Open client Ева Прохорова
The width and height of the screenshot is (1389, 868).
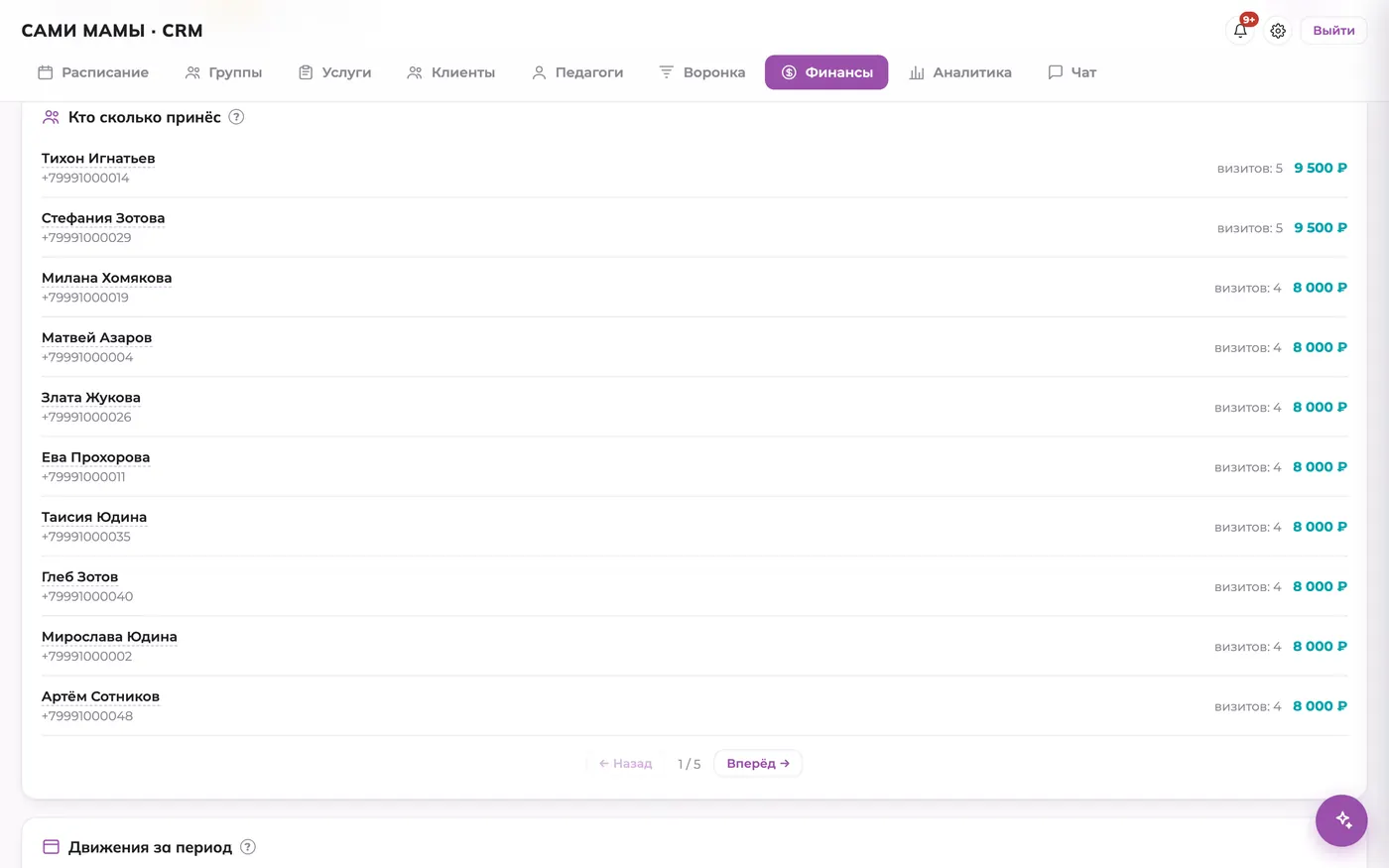click(x=95, y=457)
